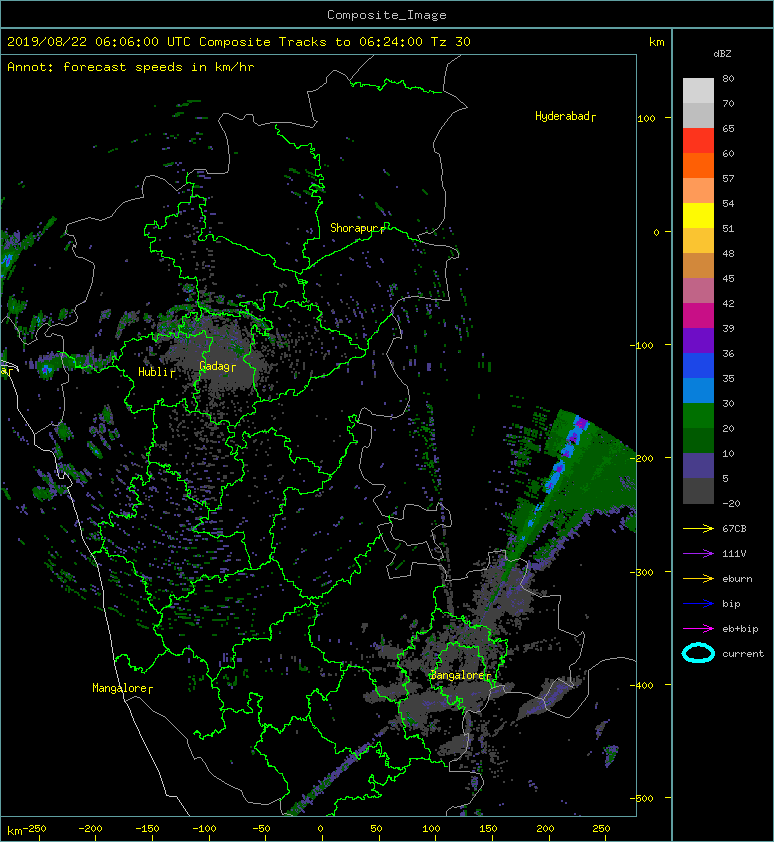
Task: Select the 57 dBZ scale value
Action: [728, 178]
